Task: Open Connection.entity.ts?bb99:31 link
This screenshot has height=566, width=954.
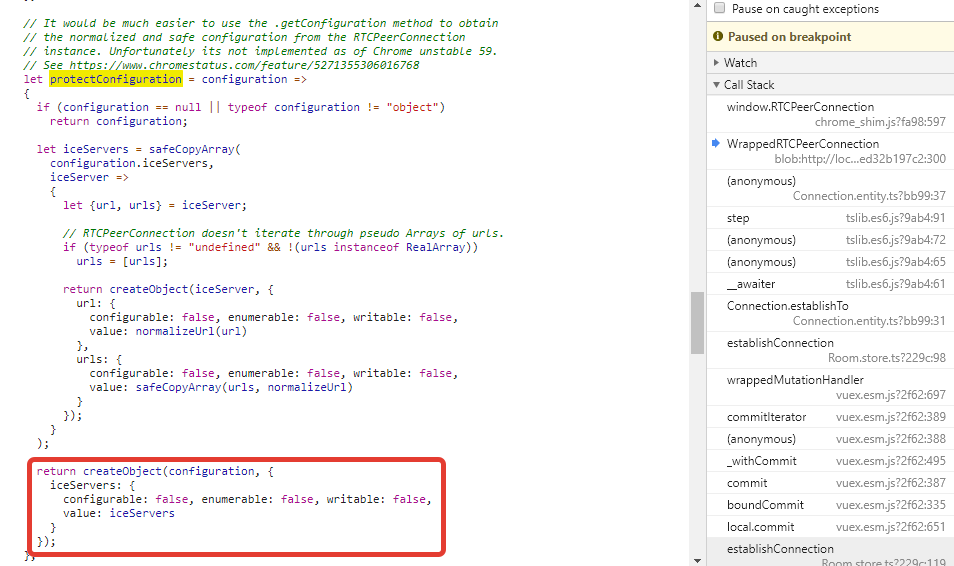Action: (x=869, y=321)
